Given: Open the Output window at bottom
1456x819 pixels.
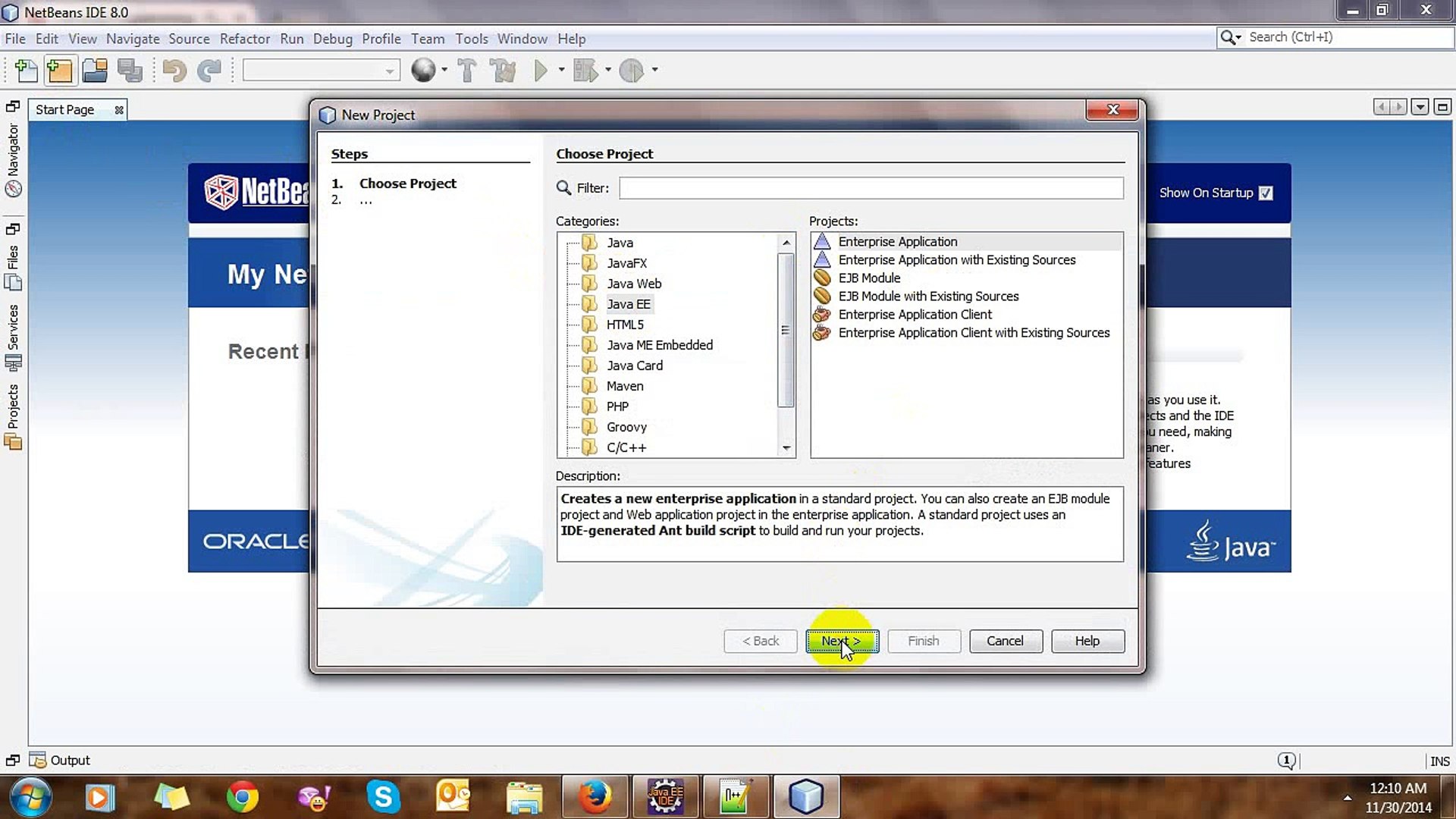Looking at the screenshot, I should pyautogui.click(x=60, y=760).
